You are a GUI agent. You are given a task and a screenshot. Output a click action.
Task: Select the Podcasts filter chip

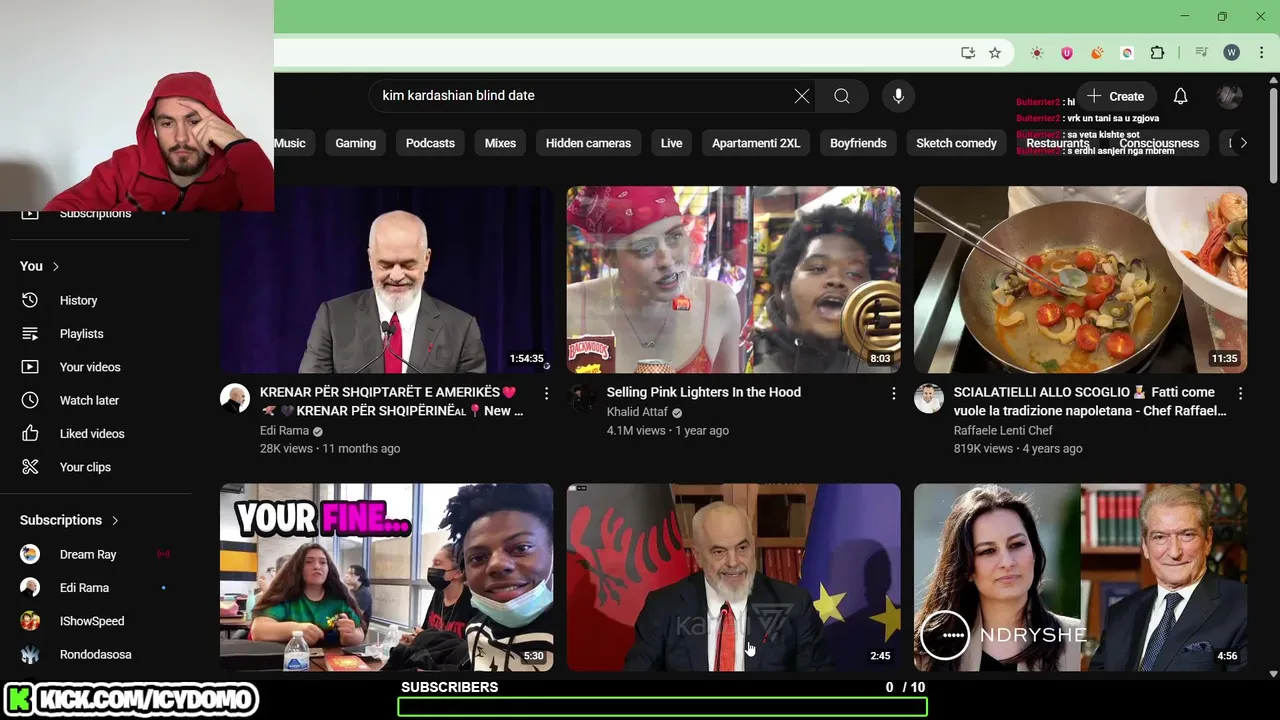(430, 143)
